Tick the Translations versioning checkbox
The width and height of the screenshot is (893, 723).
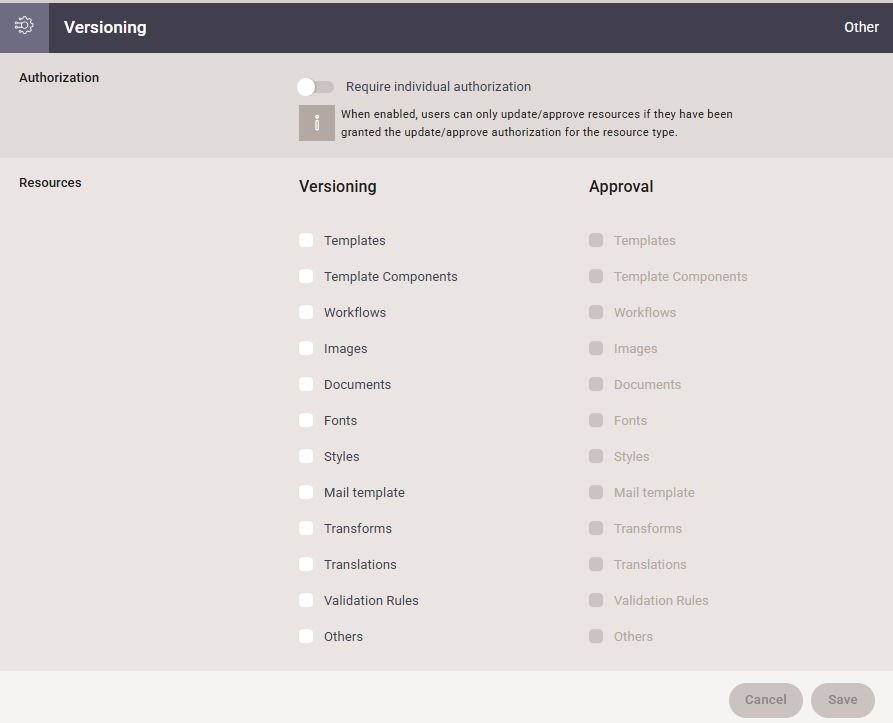click(x=306, y=565)
